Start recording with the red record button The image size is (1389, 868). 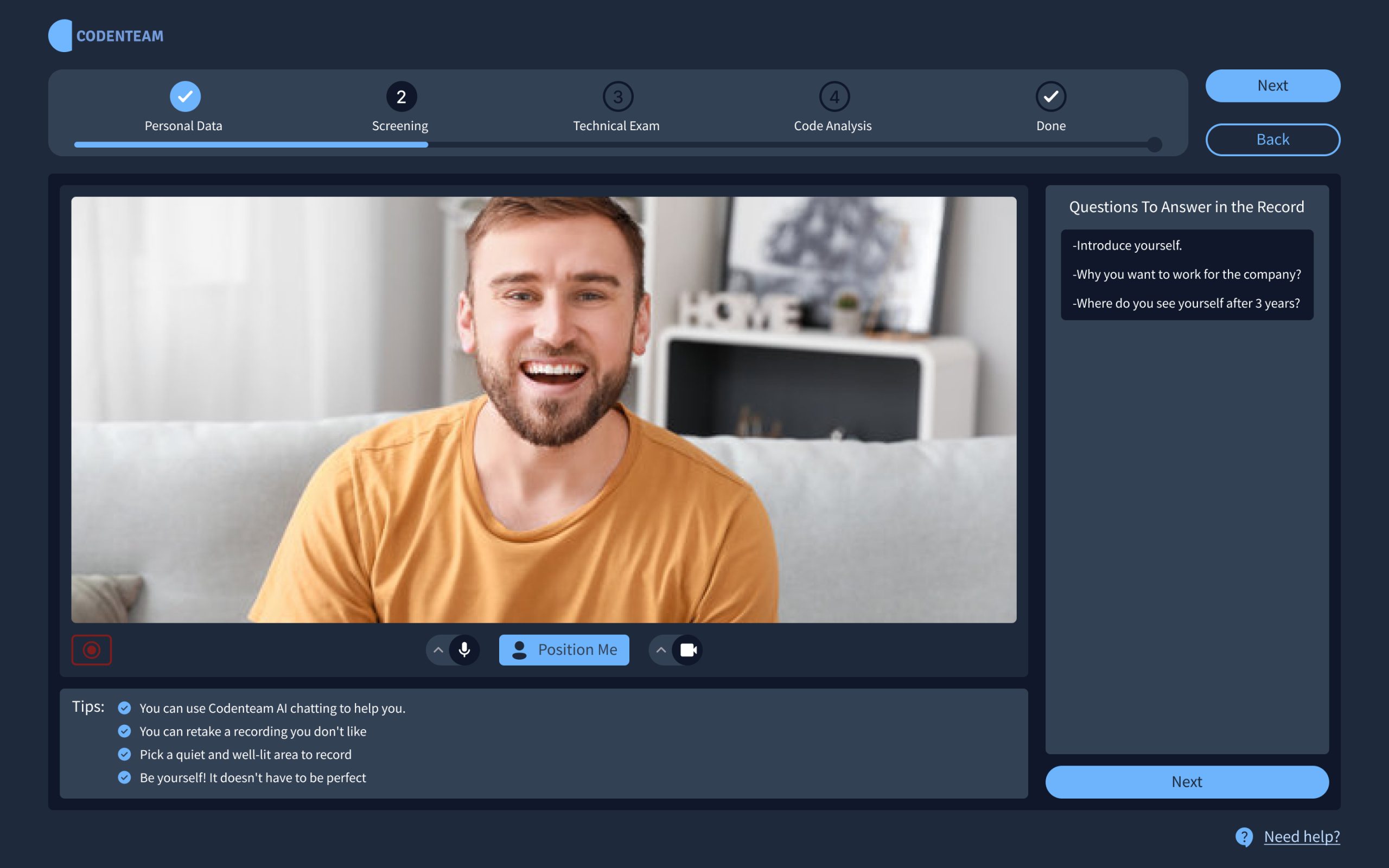(x=91, y=650)
